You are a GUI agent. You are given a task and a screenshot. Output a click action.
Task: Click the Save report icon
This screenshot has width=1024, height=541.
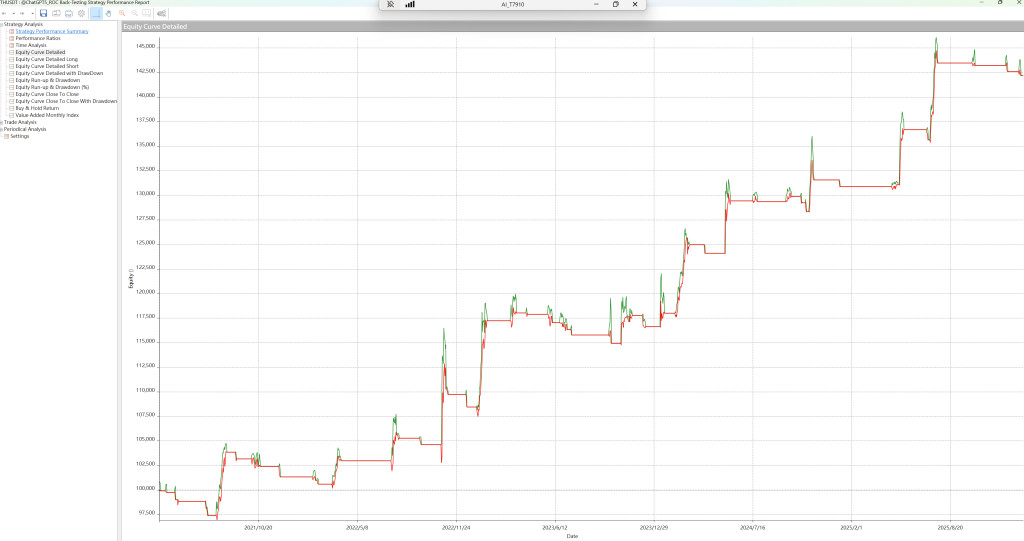pos(44,13)
